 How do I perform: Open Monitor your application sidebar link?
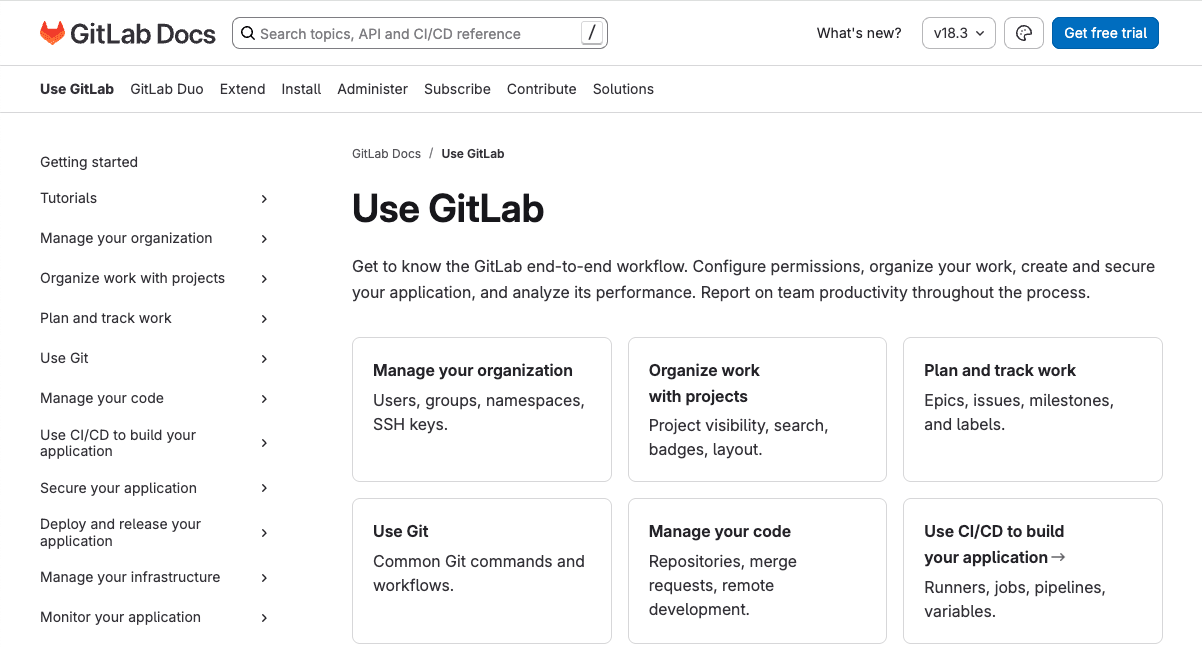tap(120, 617)
